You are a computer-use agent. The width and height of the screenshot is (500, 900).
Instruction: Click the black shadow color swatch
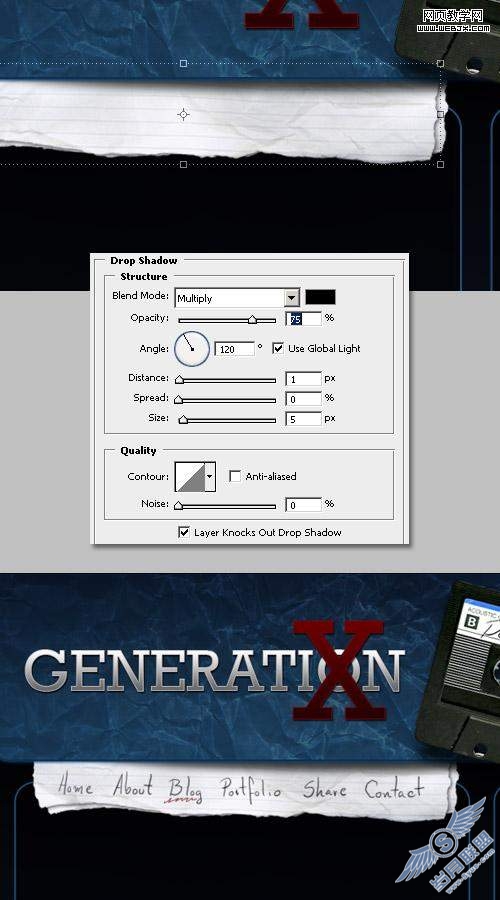point(320,297)
